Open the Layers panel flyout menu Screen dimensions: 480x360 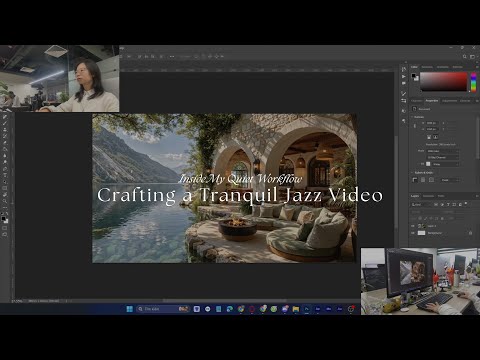click(x=477, y=196)
